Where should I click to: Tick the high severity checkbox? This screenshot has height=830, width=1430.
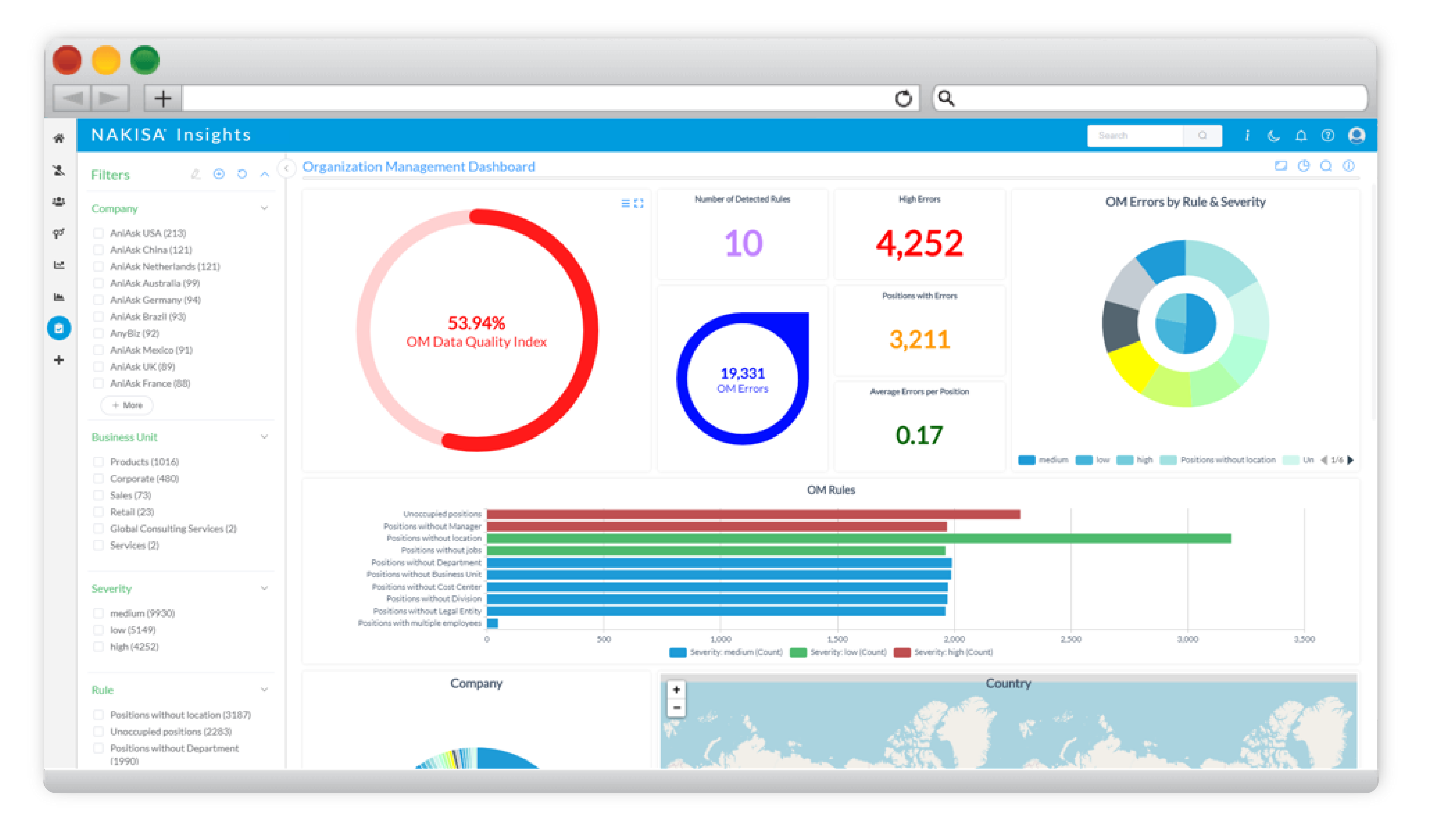99,647
